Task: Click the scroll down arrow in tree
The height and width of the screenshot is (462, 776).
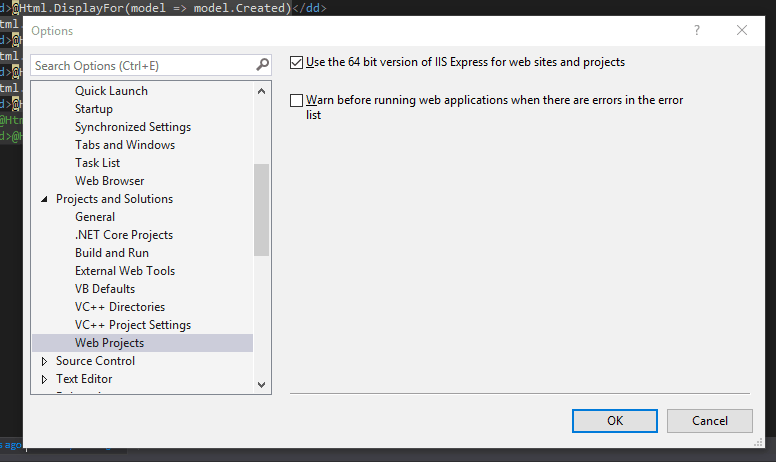Action: tap(262, 384)
